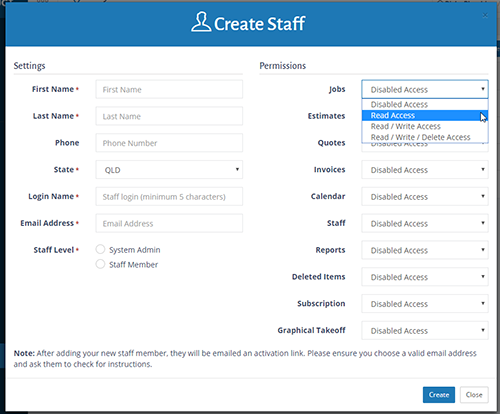Image resolution: width=500 pixels, height=414 pixels.
Task: Click the Login Name input field
Action: (169, 196)
